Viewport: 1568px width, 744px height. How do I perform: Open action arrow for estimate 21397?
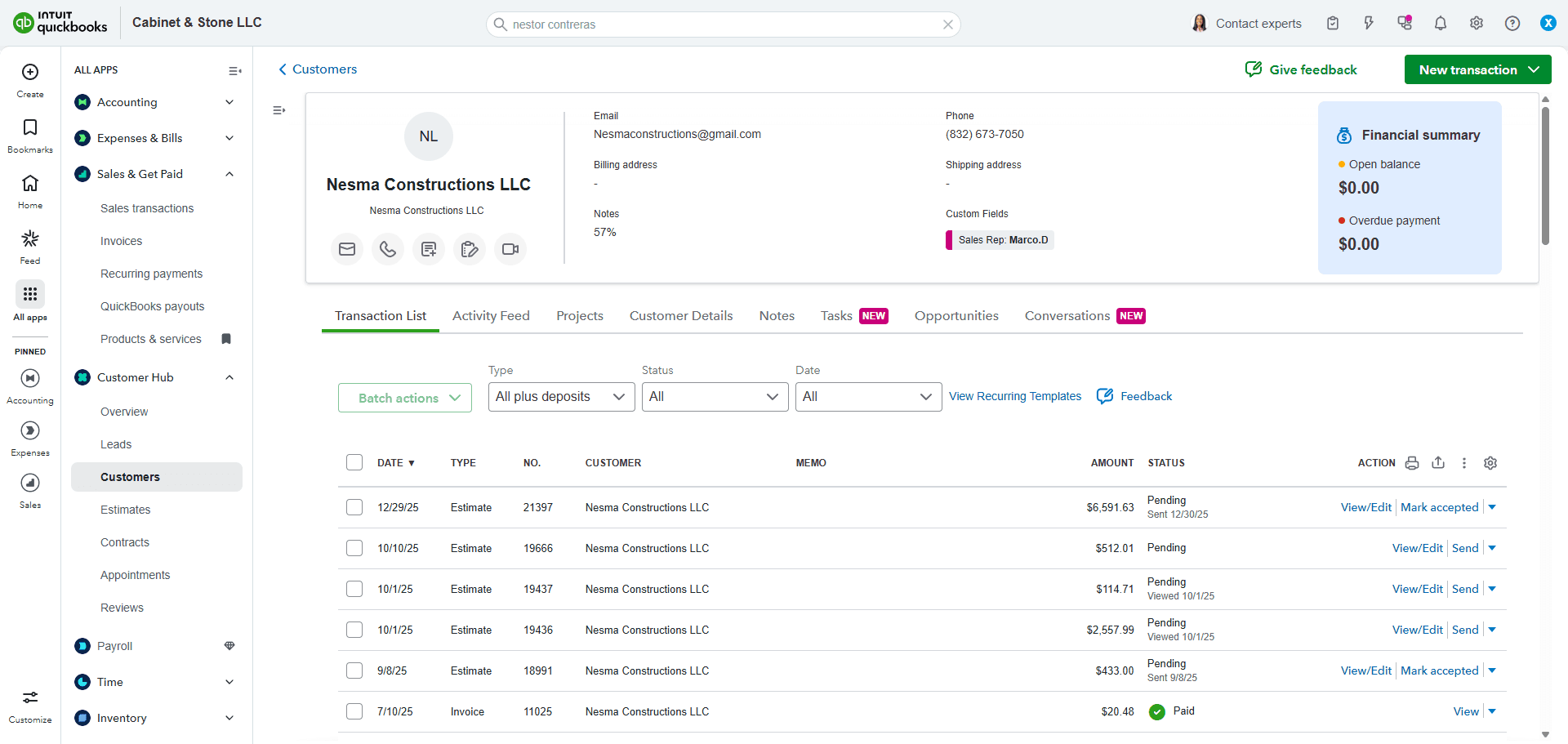point(1492,507)
